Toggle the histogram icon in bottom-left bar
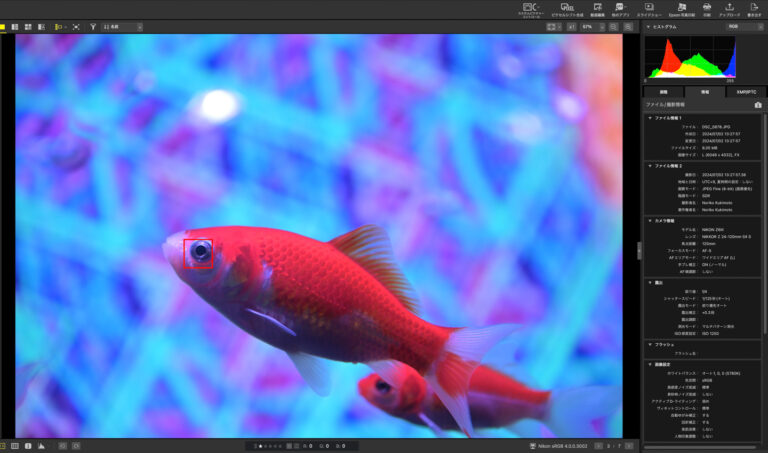 pyautogui.click(x=41, y=445)
